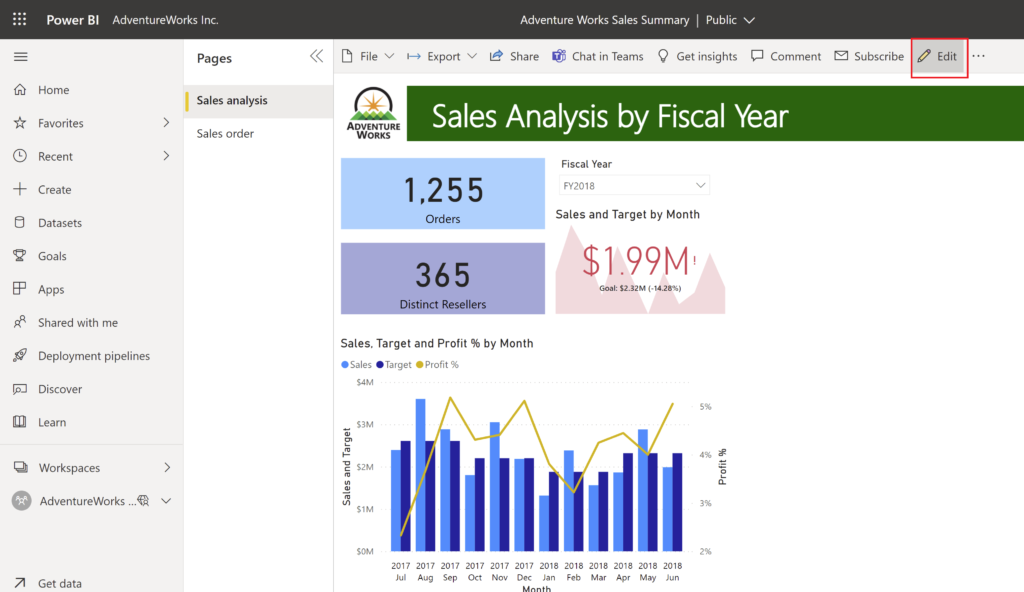Screen dimensions: 1024x592
Task: Click the Share icon in toolbar
Action: coord(496,56)
